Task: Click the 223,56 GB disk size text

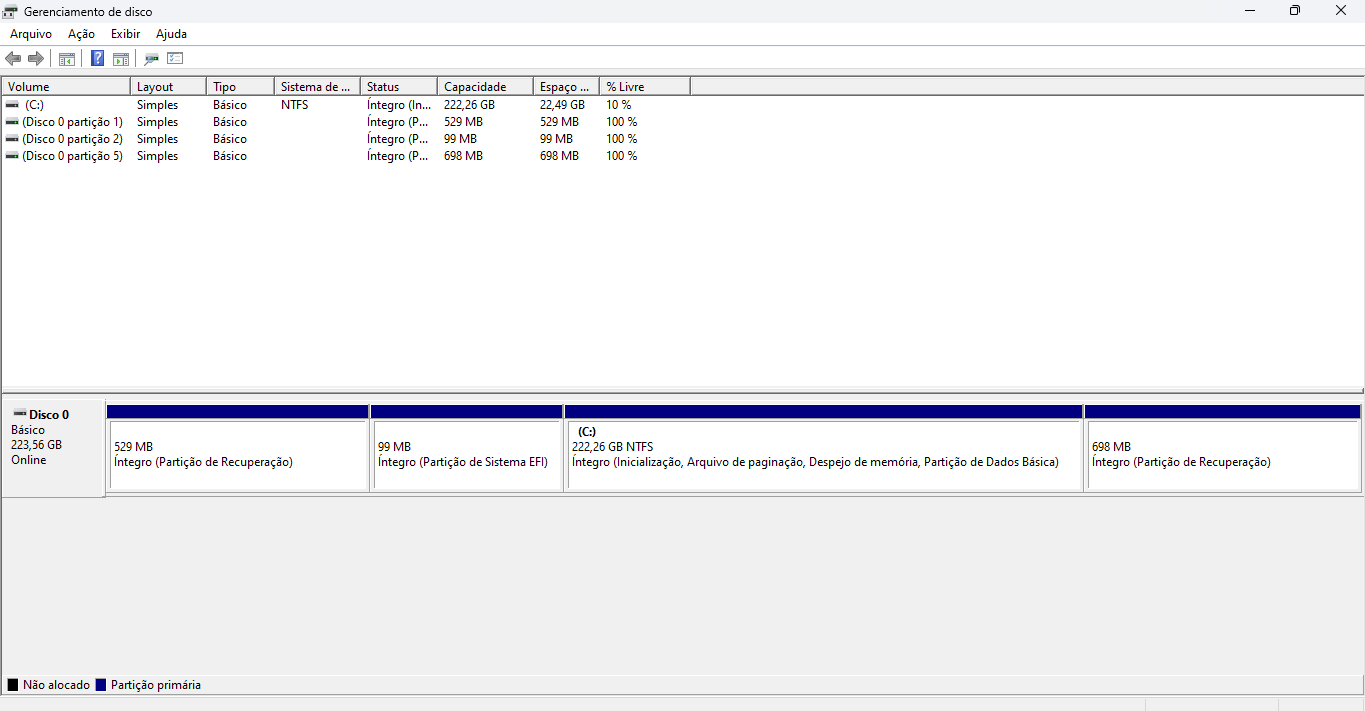Action: (36, 445)
